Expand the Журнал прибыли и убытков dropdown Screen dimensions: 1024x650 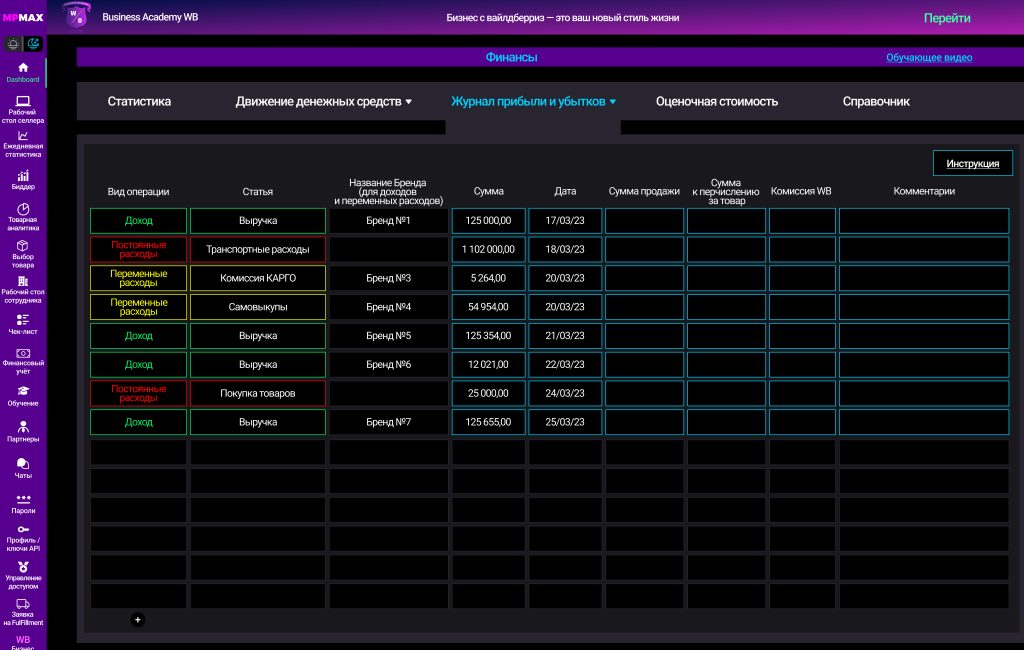point(533,102)
